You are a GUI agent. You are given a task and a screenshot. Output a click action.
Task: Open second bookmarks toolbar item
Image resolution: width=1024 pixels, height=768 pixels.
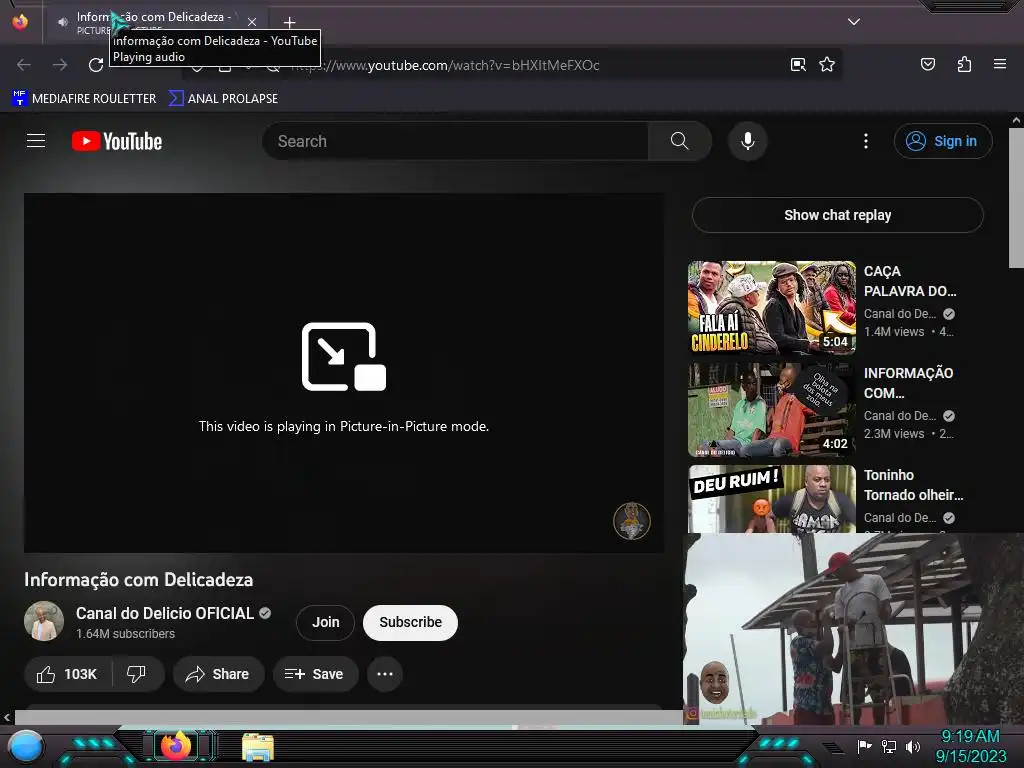click(x=223, y=99)
